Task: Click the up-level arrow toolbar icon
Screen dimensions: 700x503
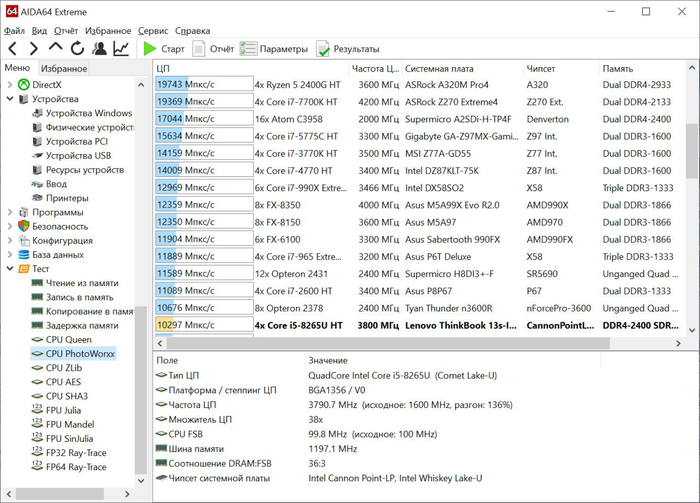Action: 55,48
